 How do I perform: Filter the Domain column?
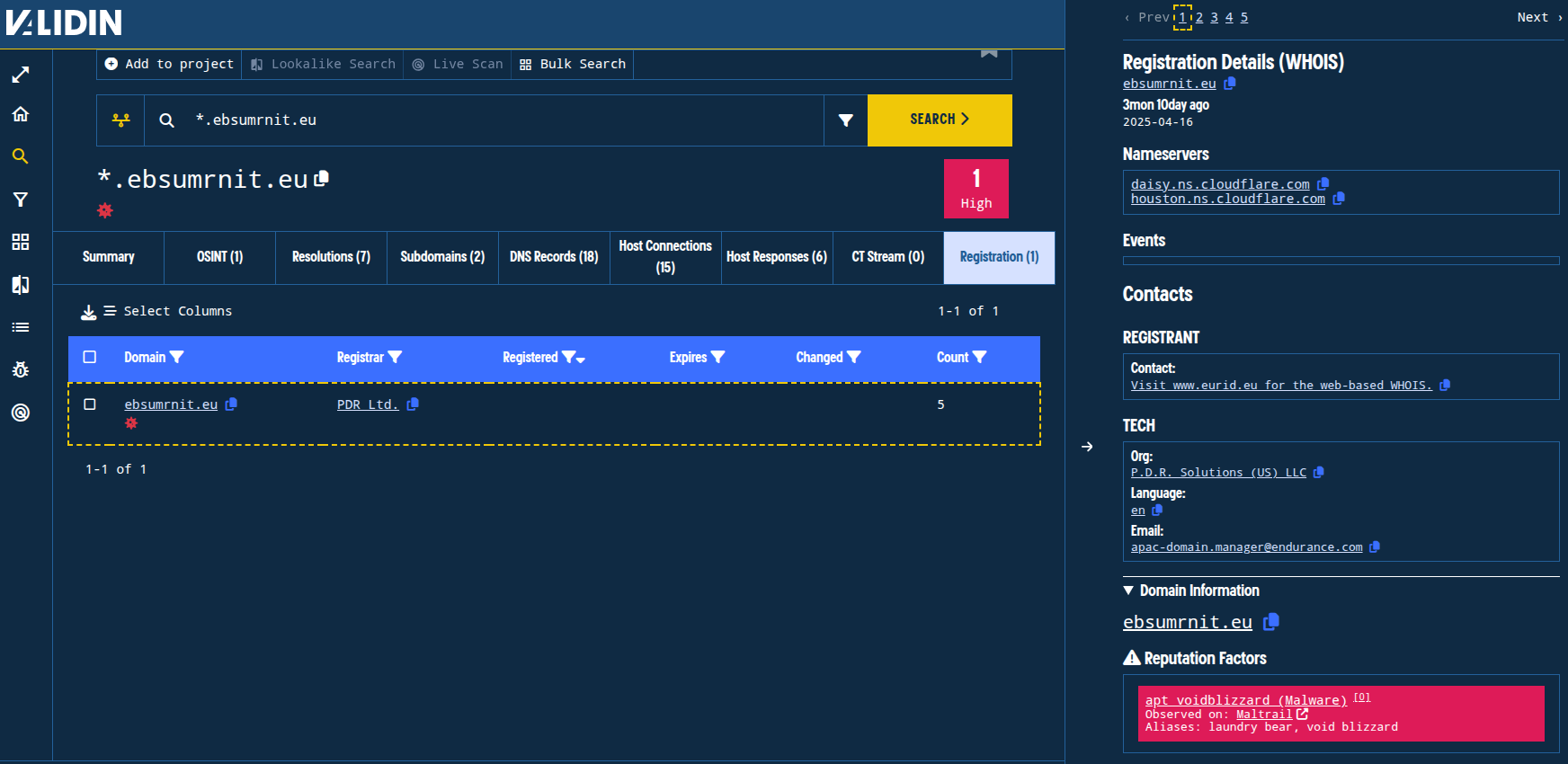click(177, 357)
